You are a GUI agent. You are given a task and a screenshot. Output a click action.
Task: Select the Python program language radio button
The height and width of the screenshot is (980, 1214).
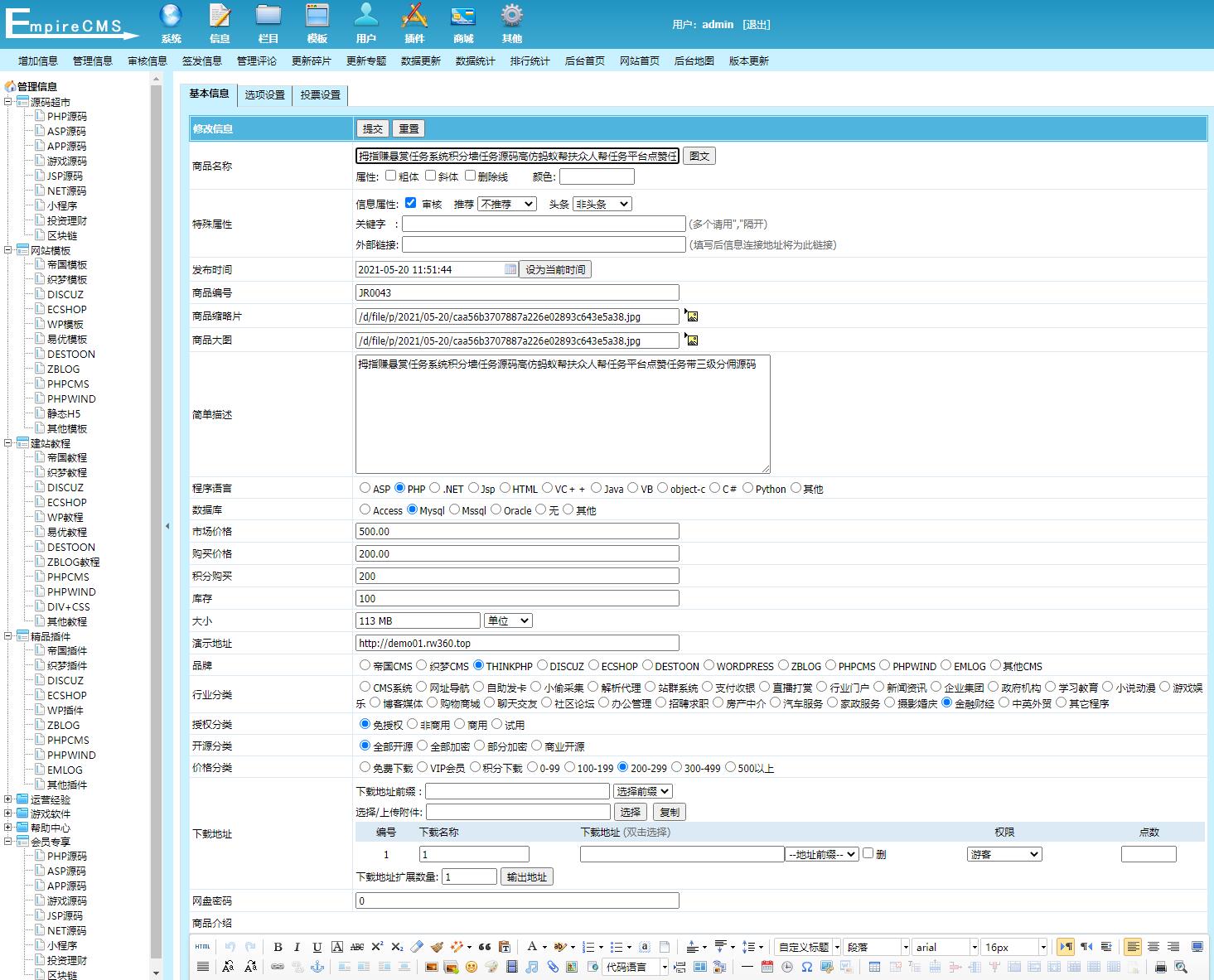click(747, 488)
